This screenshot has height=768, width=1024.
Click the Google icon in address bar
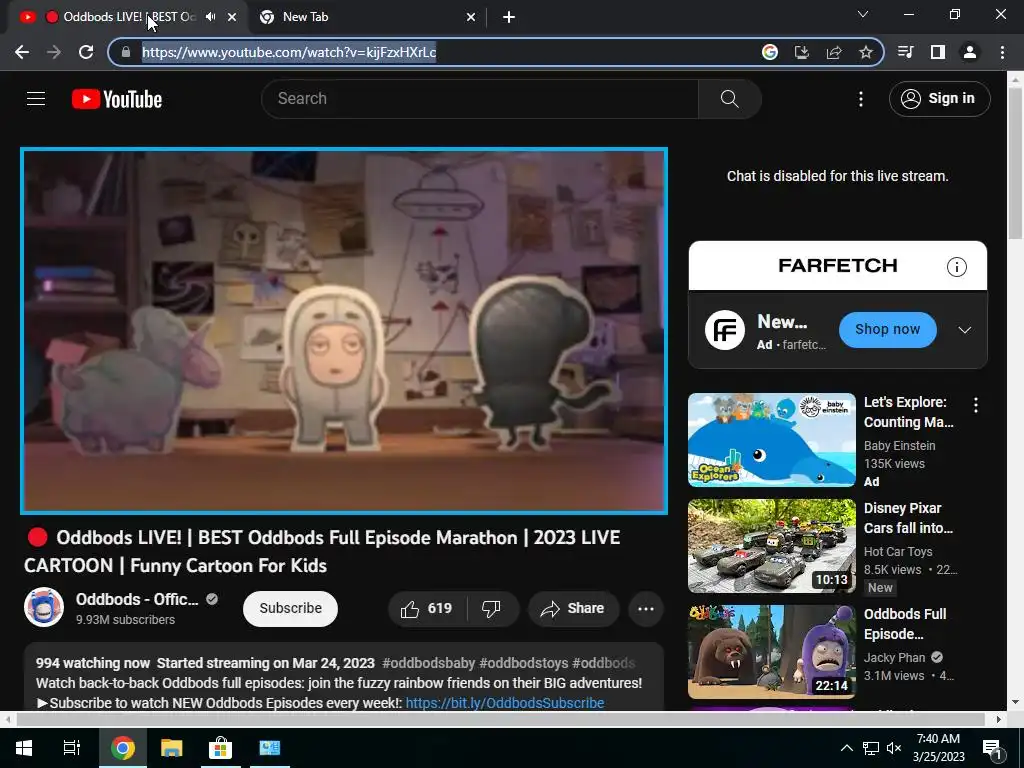tap(769, 52)
